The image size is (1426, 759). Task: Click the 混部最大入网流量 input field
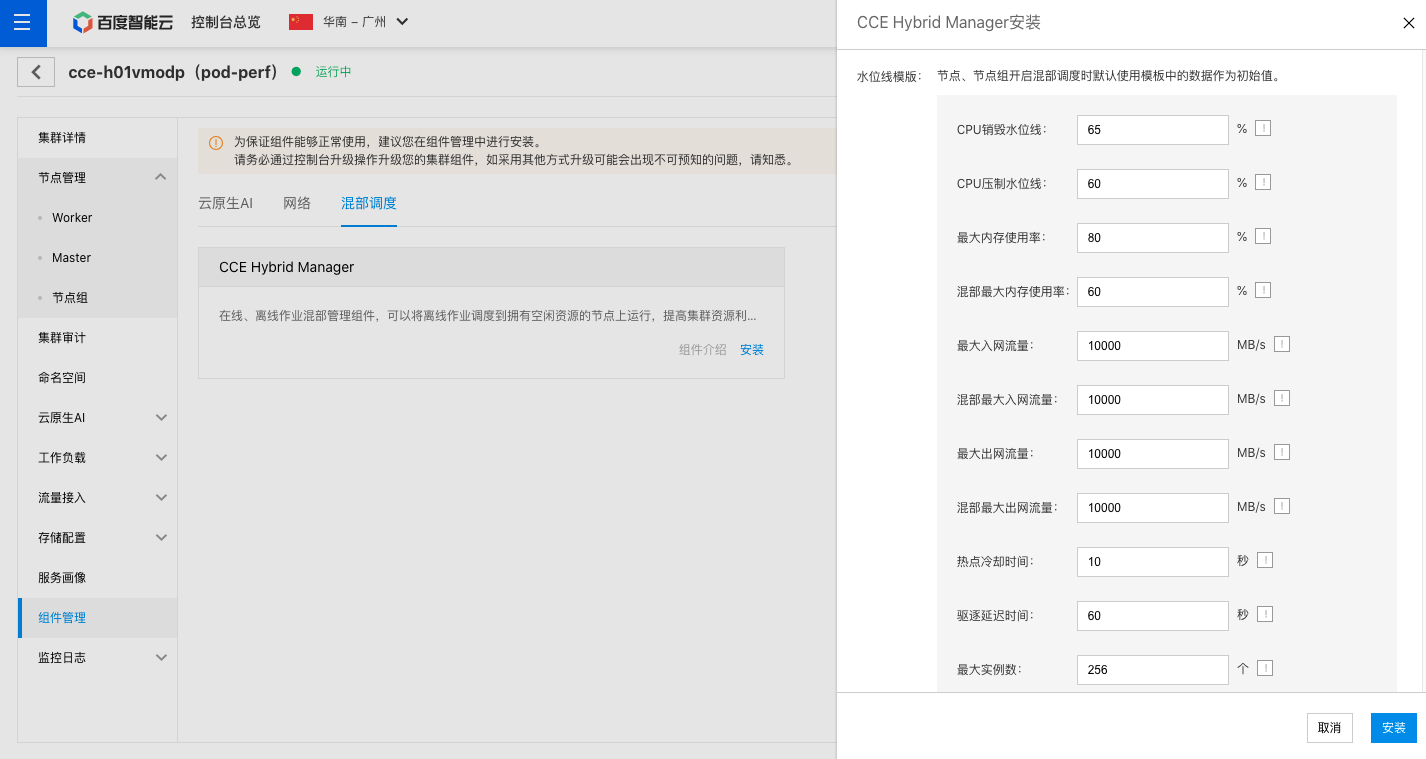point(1153,399)
